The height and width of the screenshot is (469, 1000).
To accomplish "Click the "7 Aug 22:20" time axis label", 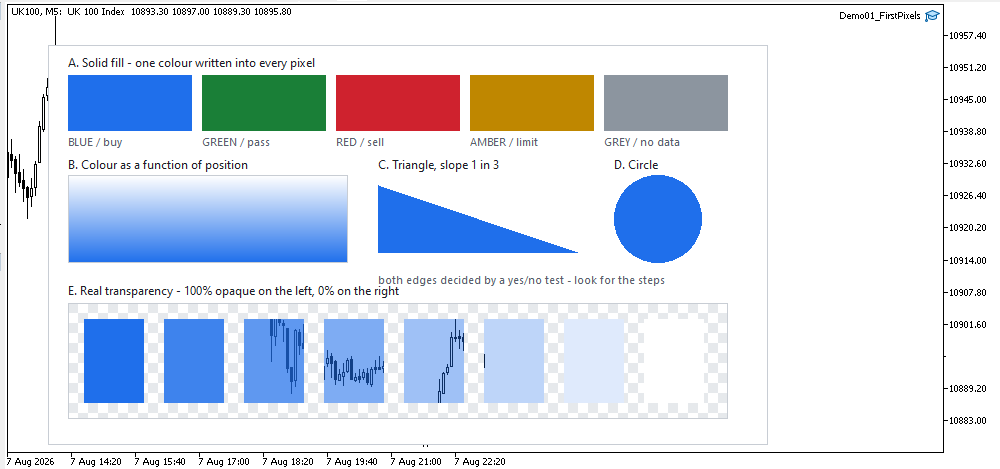I will pos(480,461).
